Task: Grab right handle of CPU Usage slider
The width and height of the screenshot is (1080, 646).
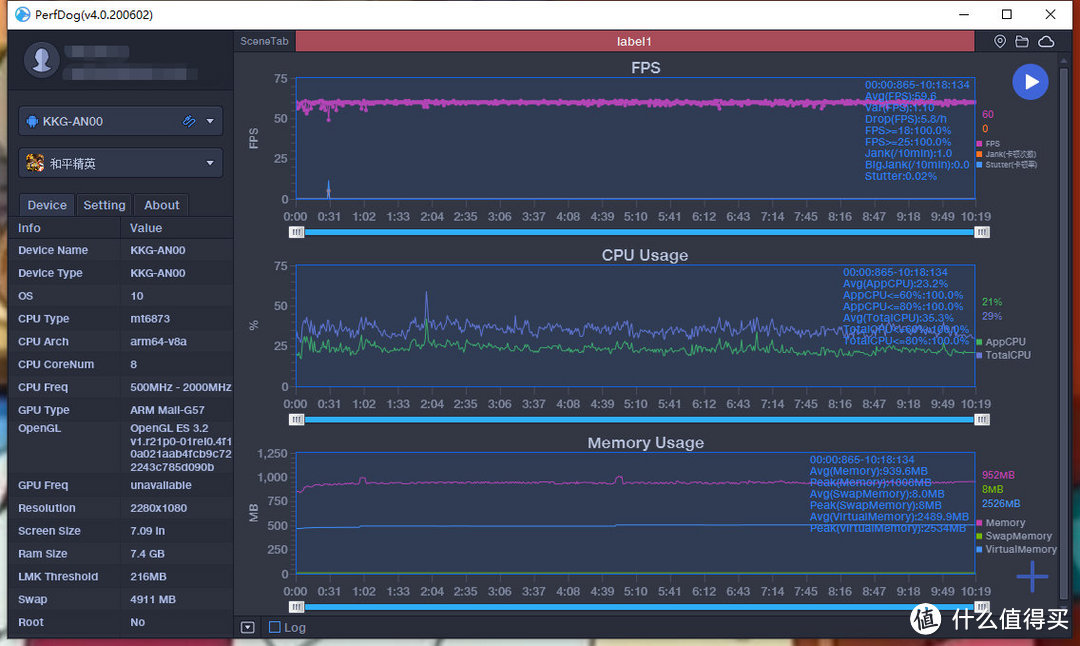Action: click(x=982, y=419)
